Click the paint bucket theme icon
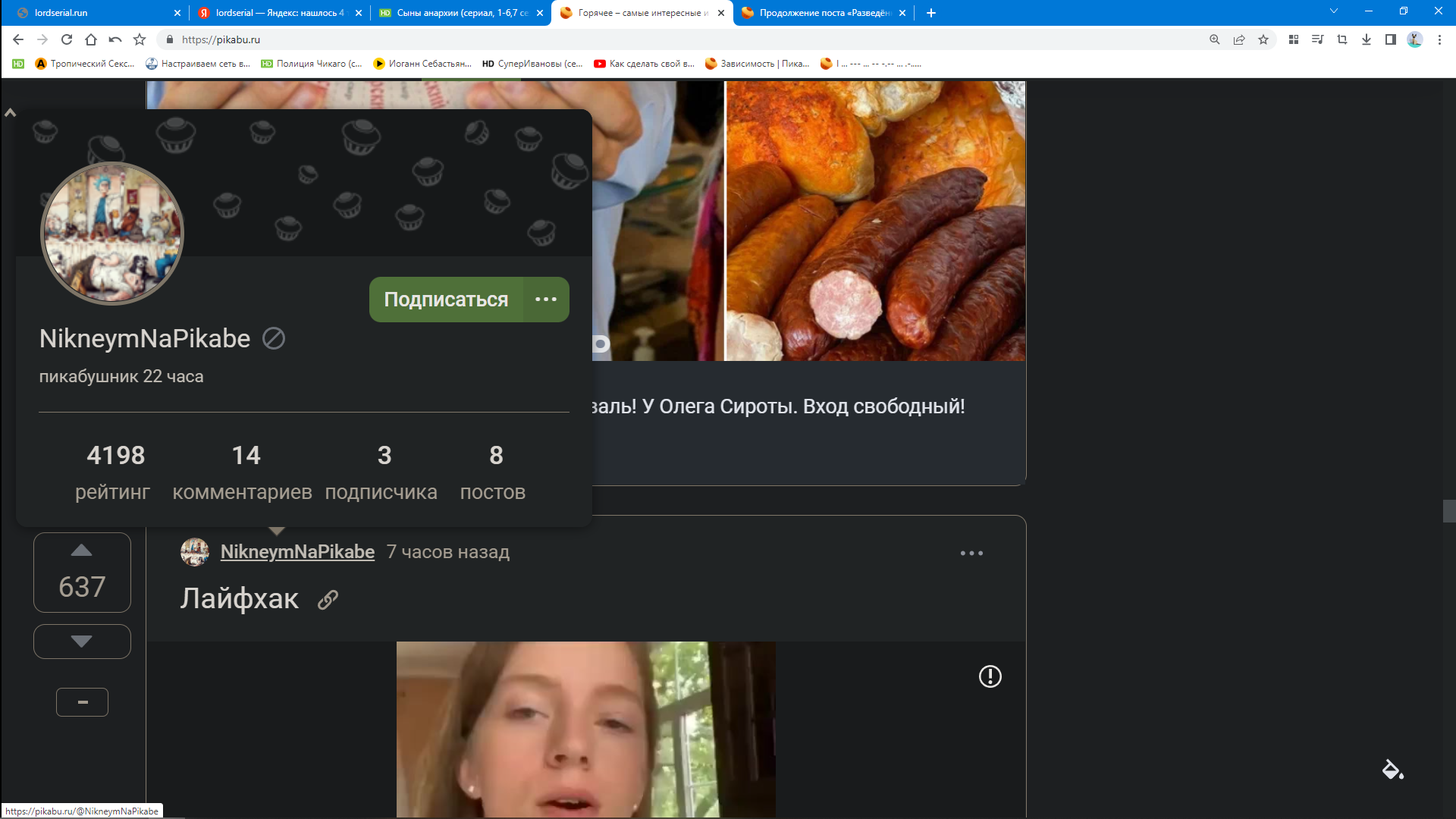Viewport: 1456px width, 819px height. tap(1392, 770)
